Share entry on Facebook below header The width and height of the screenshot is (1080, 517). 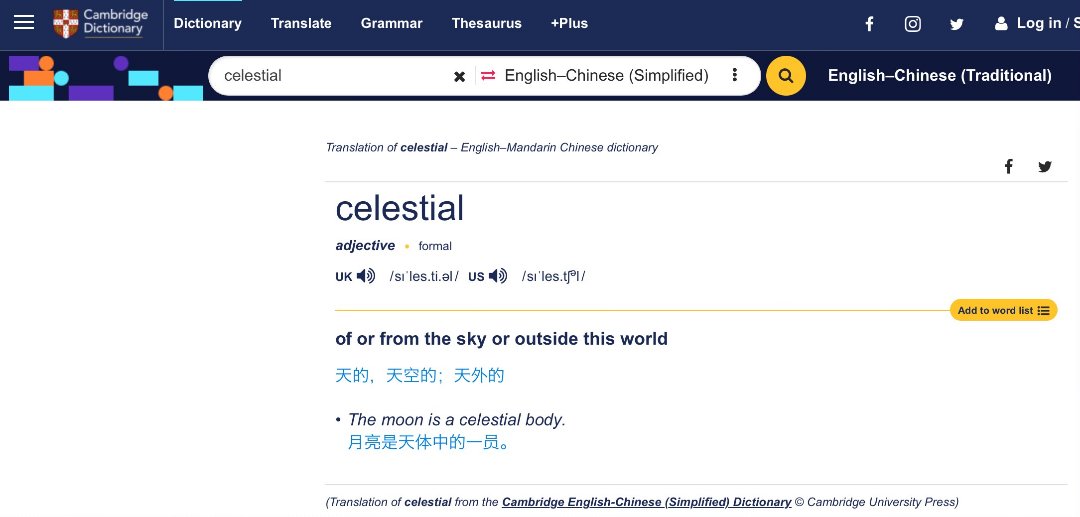[x=1008, y=166]
